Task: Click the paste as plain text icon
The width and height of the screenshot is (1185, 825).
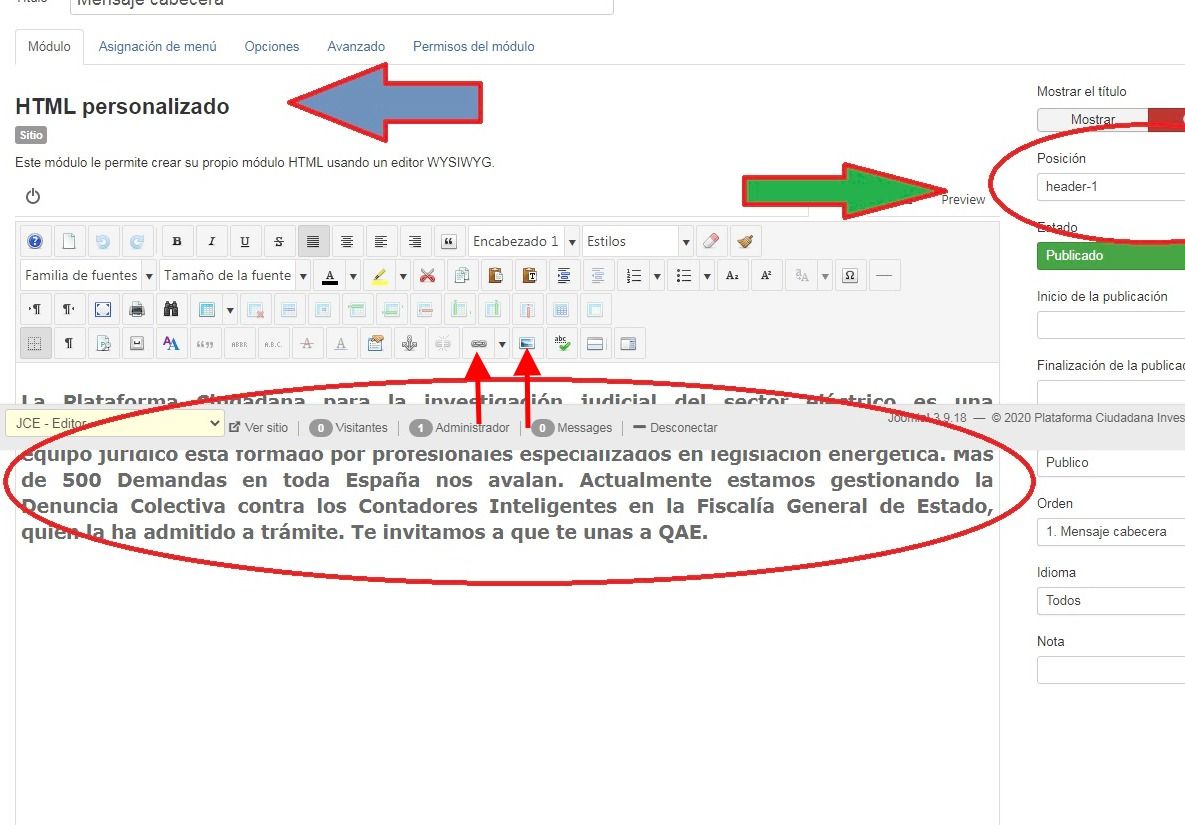Action: (530, 276)
